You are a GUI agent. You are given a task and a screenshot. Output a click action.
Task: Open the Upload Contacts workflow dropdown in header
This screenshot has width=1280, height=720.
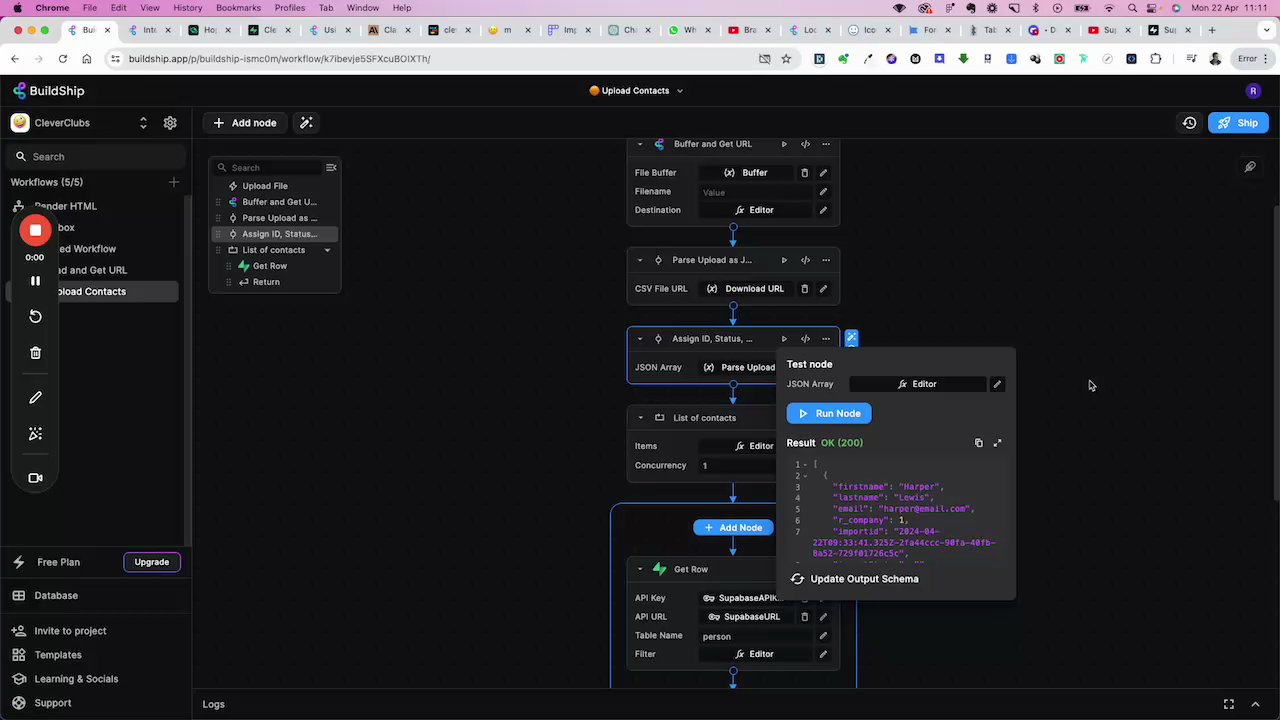(x=678, y=90)
